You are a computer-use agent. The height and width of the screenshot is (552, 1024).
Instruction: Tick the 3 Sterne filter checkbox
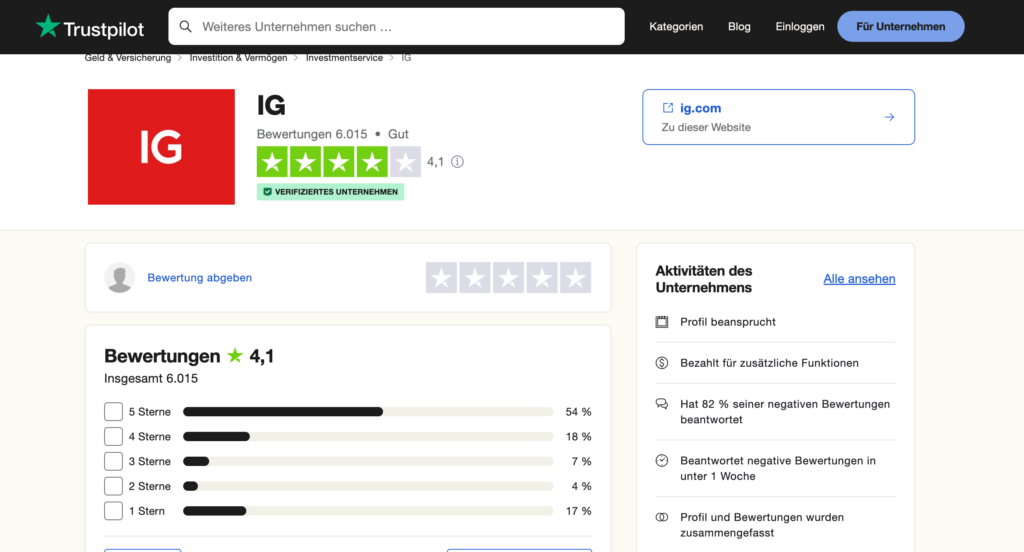coord(114,461)
